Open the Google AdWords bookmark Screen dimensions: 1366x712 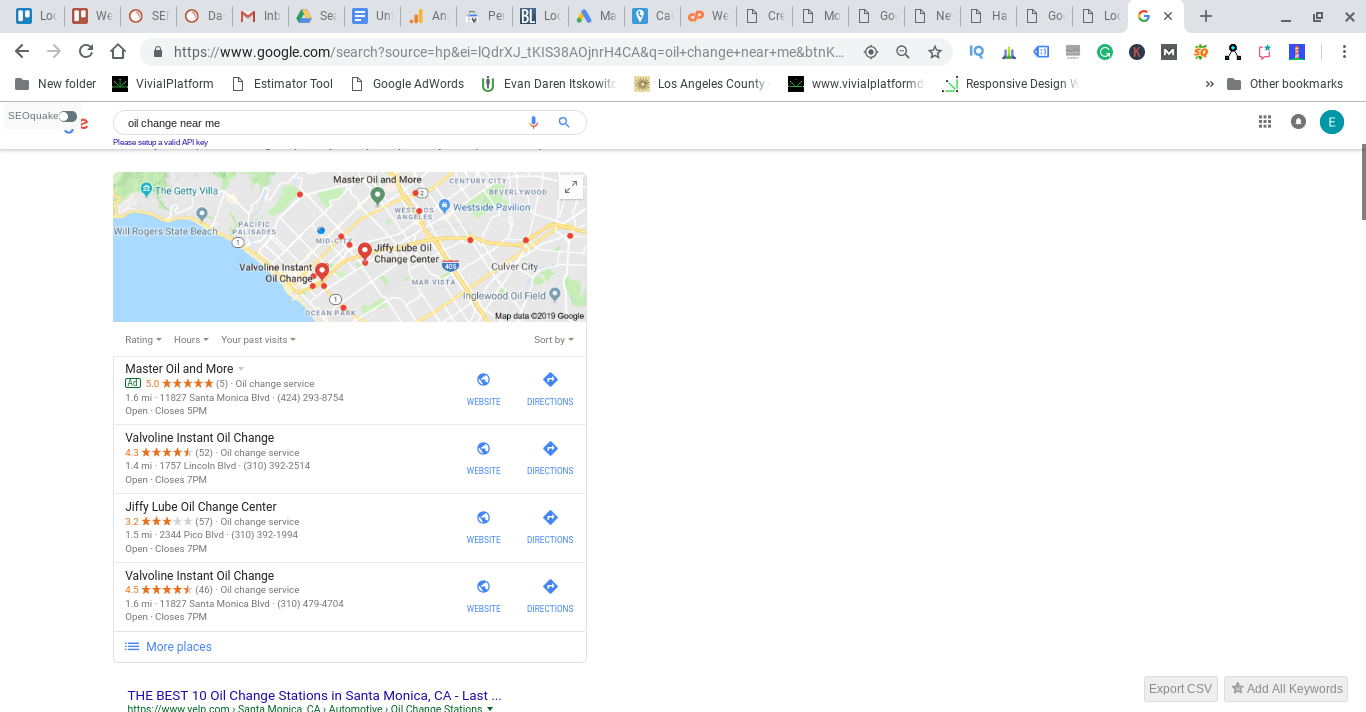click(407, 84)
